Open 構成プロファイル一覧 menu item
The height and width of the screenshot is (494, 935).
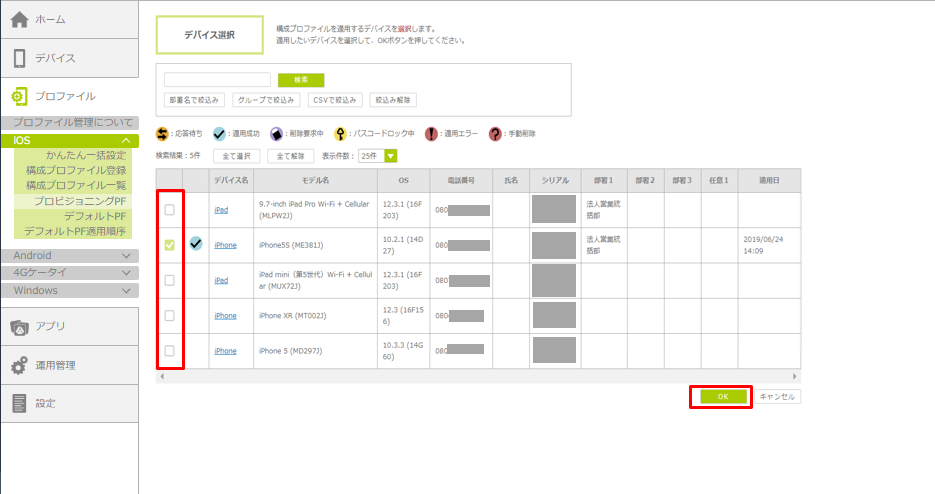(76, 185)
